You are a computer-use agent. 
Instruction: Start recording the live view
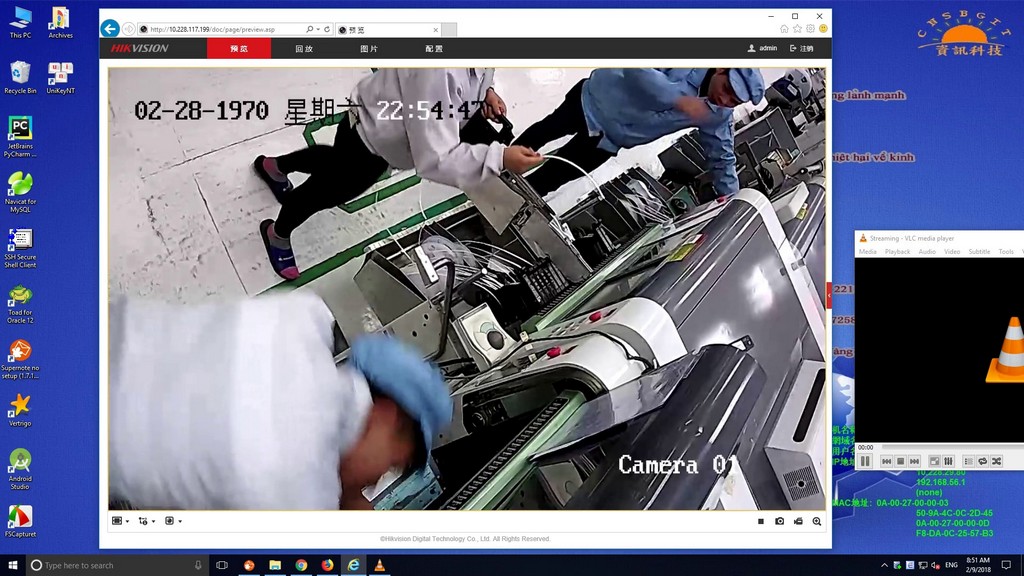click(x=798, y=521)
